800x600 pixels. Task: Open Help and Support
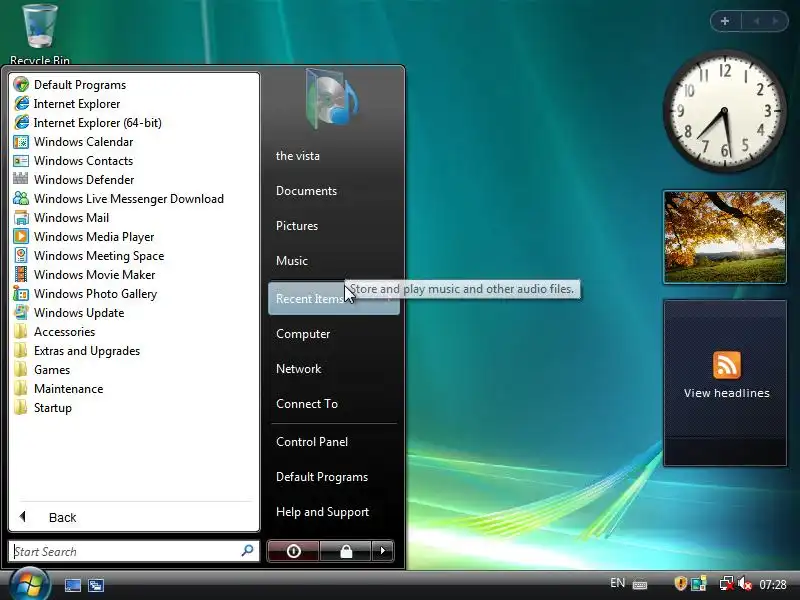coord(334,512)
